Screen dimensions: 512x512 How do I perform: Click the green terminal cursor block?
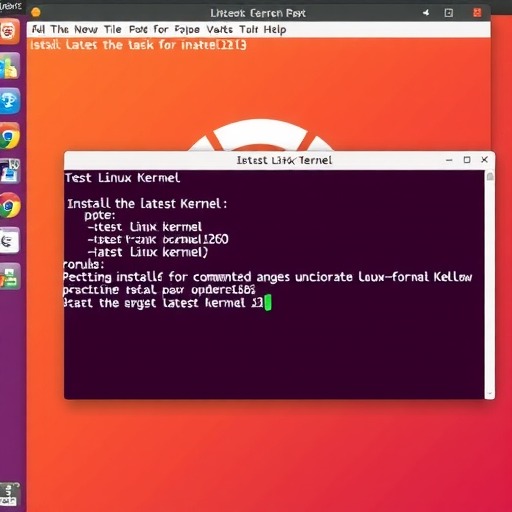point(268,303)
